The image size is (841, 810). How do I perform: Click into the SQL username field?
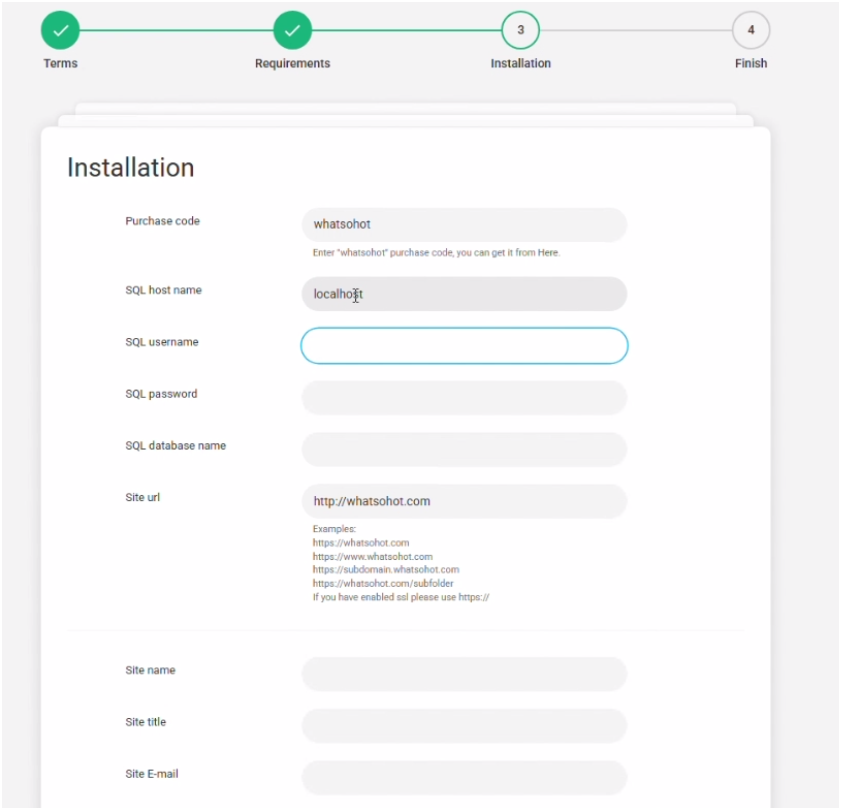point(464,346)
